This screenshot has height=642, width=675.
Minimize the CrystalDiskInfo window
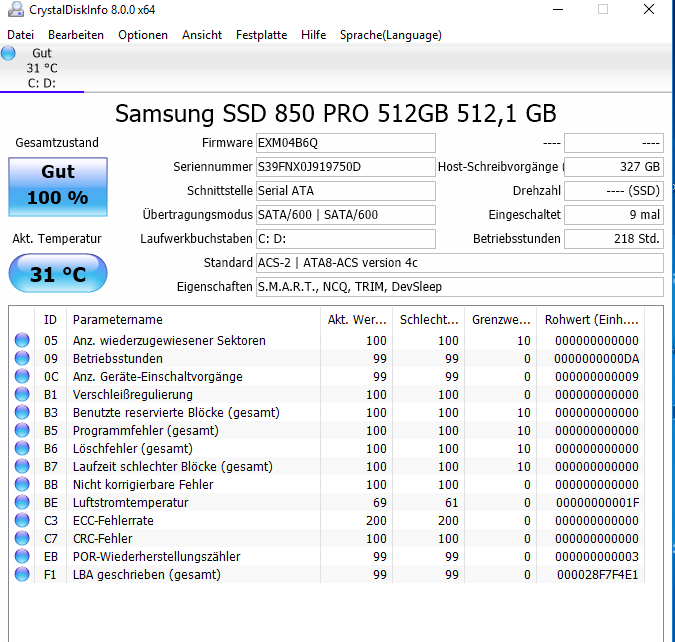(558, 9)
